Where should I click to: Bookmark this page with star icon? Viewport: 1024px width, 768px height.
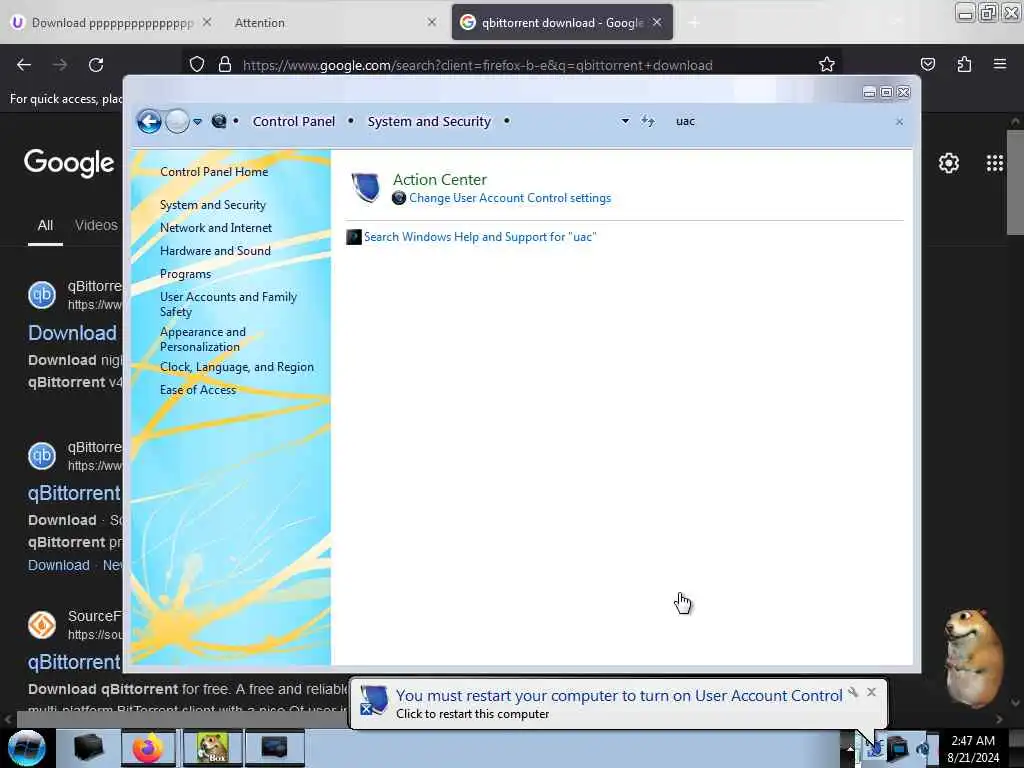tap(827, 65)
